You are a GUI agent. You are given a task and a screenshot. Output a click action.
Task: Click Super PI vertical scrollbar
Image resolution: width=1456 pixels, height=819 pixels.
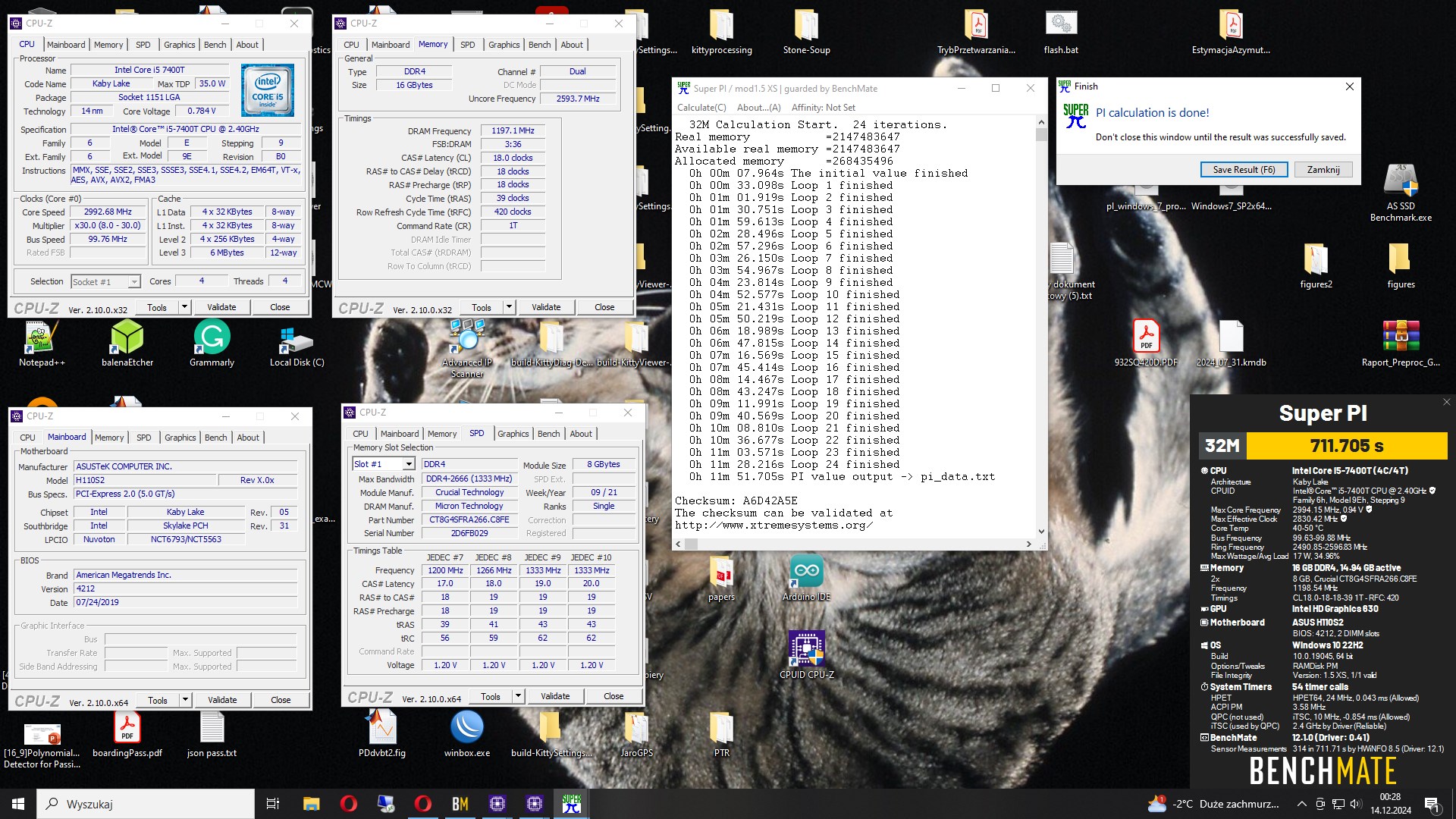click(x=1041, y=326)
